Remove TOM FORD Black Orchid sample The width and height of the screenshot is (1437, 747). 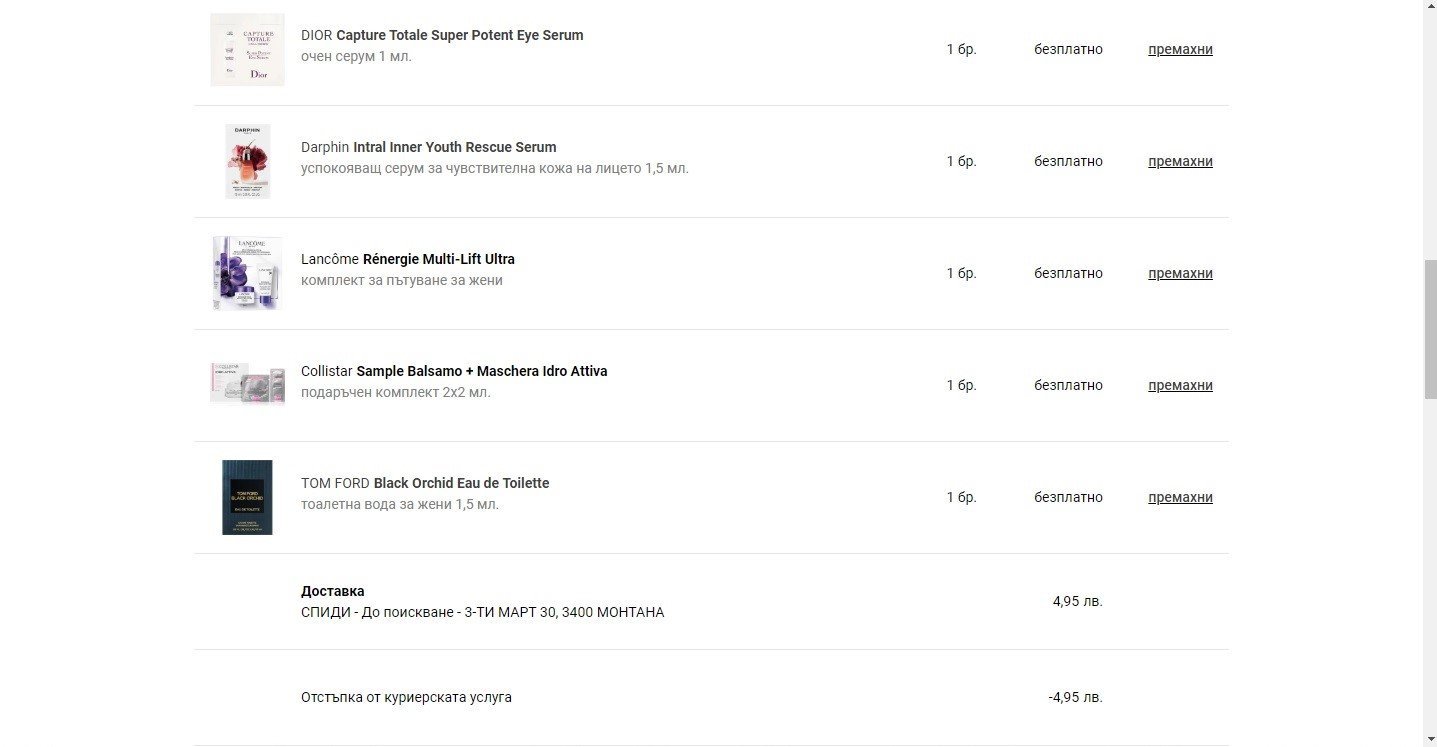click(x=1180, y=497)
